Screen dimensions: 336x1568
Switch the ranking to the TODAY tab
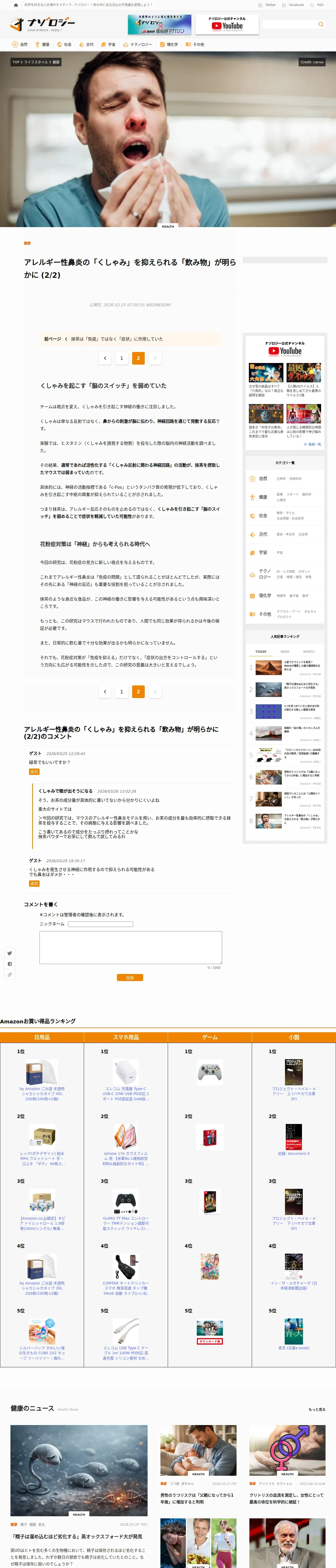click(x=261, y=652)
